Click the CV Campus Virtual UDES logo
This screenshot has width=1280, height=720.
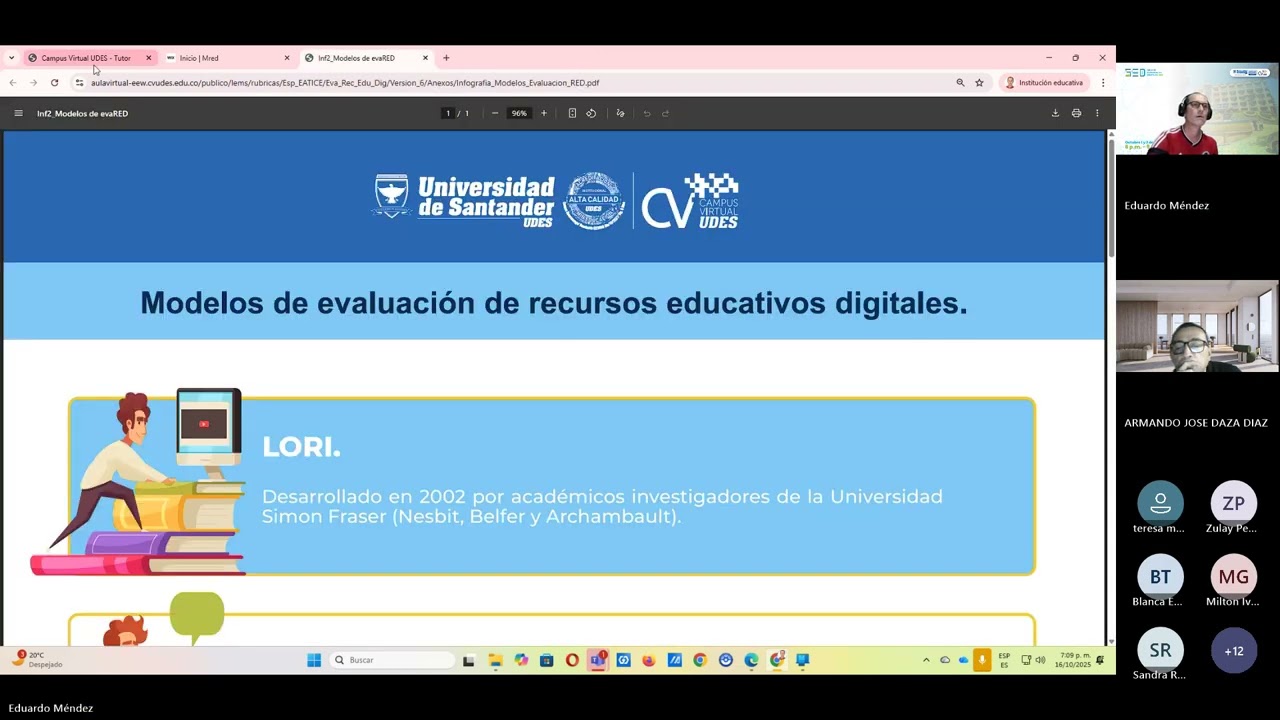(690, 200)
